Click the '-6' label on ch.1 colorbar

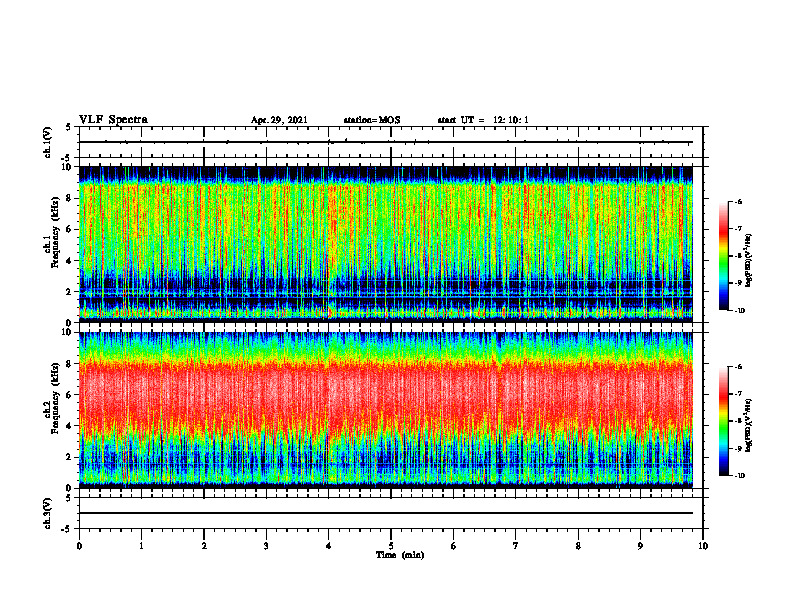(x=738, y=201)
